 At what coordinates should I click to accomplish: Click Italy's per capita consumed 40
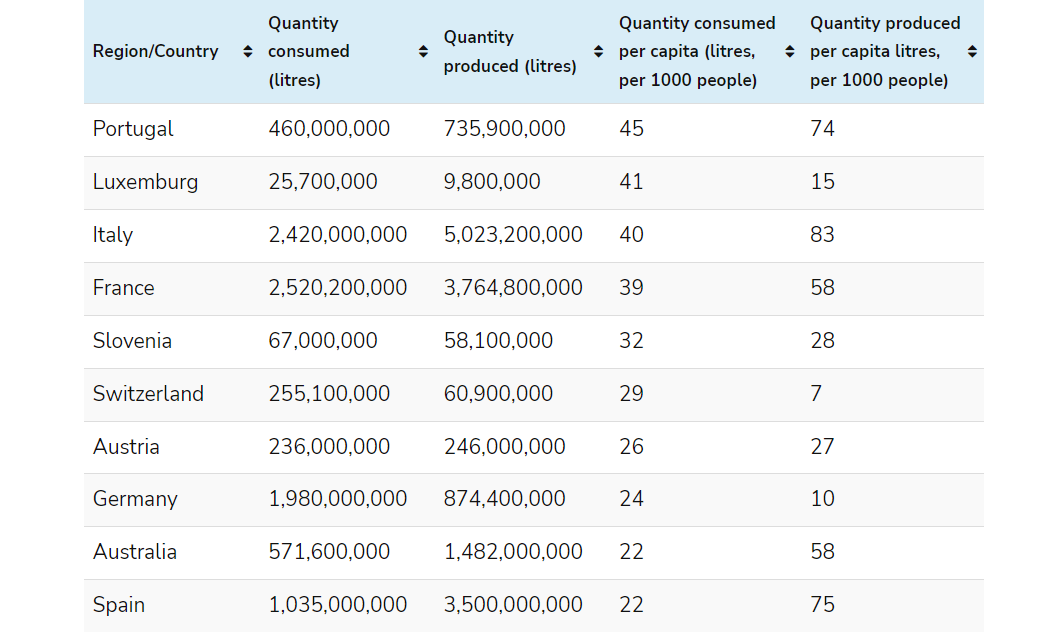tap(631, 235)
